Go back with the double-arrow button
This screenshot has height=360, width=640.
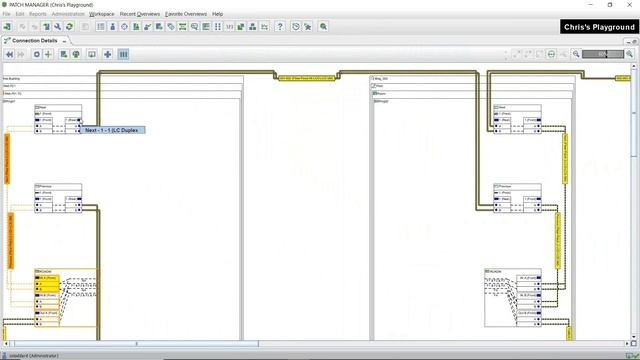pyautogui.click(x=9, y=54)
